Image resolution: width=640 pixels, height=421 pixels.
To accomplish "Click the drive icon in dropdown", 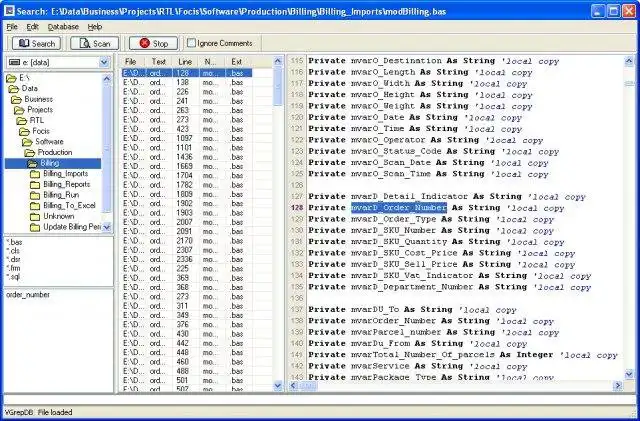I will (14, 62).
